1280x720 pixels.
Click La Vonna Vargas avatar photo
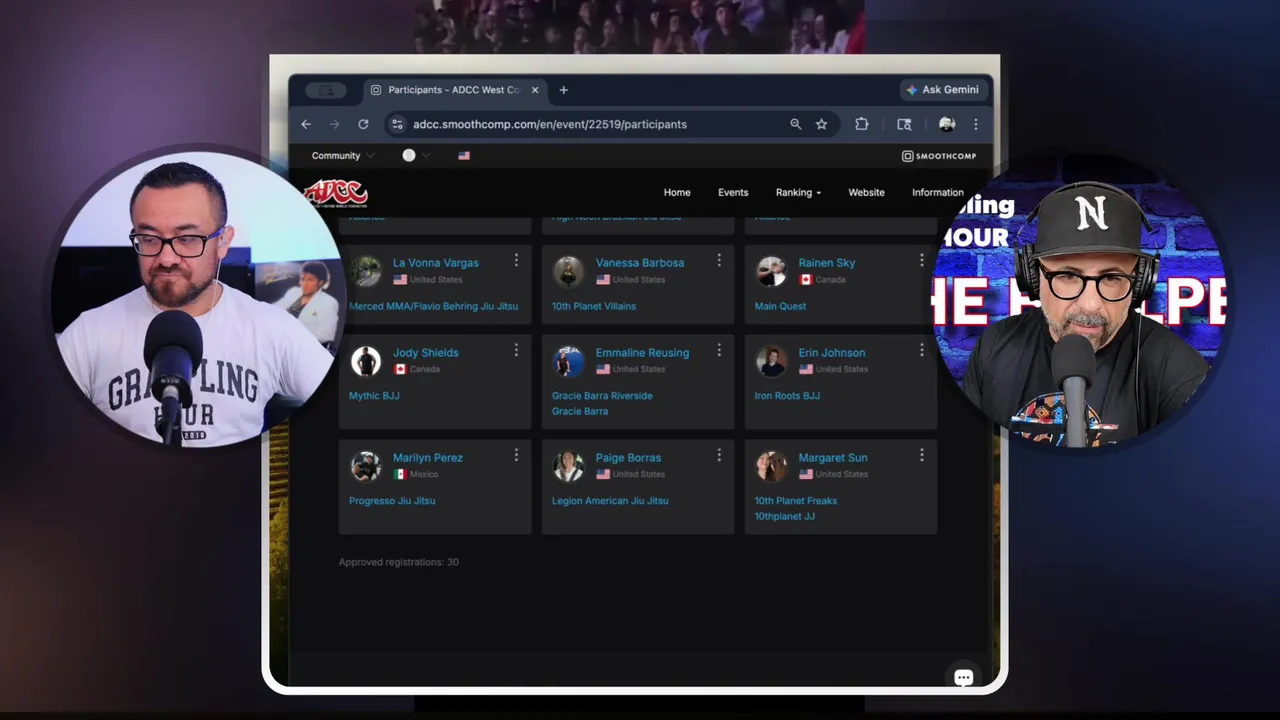point(366,271)
